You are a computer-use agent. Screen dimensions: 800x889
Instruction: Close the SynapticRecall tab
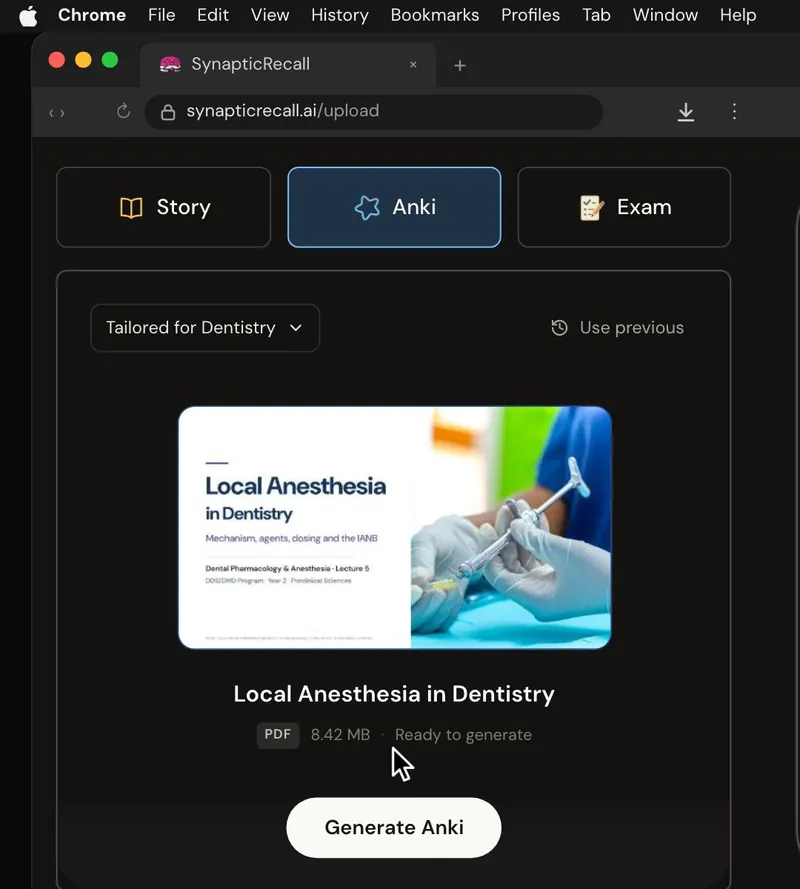tap(413, 65)
